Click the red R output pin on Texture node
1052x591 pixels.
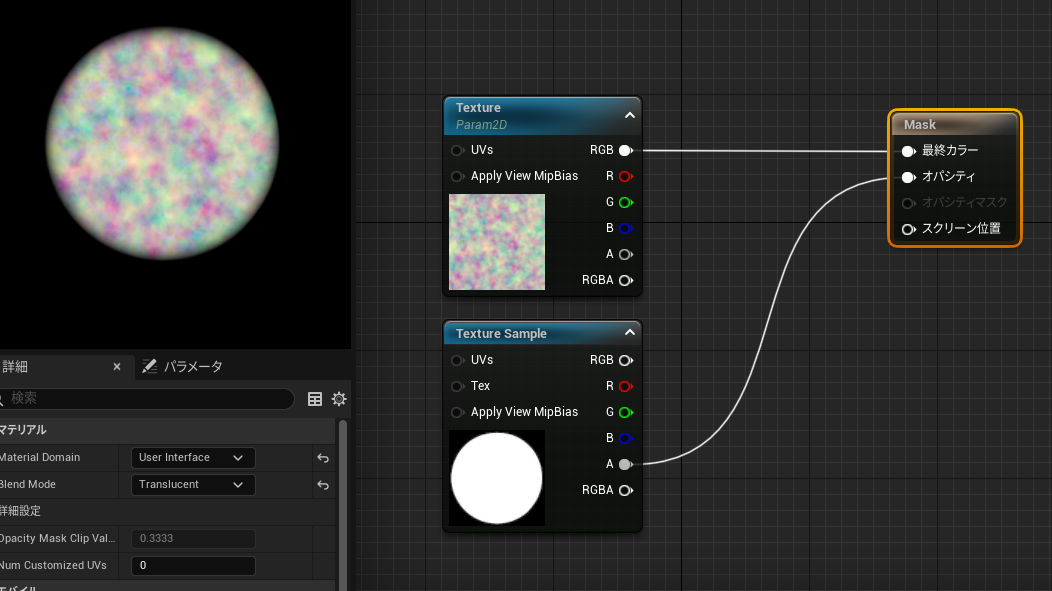pos(625,176)
